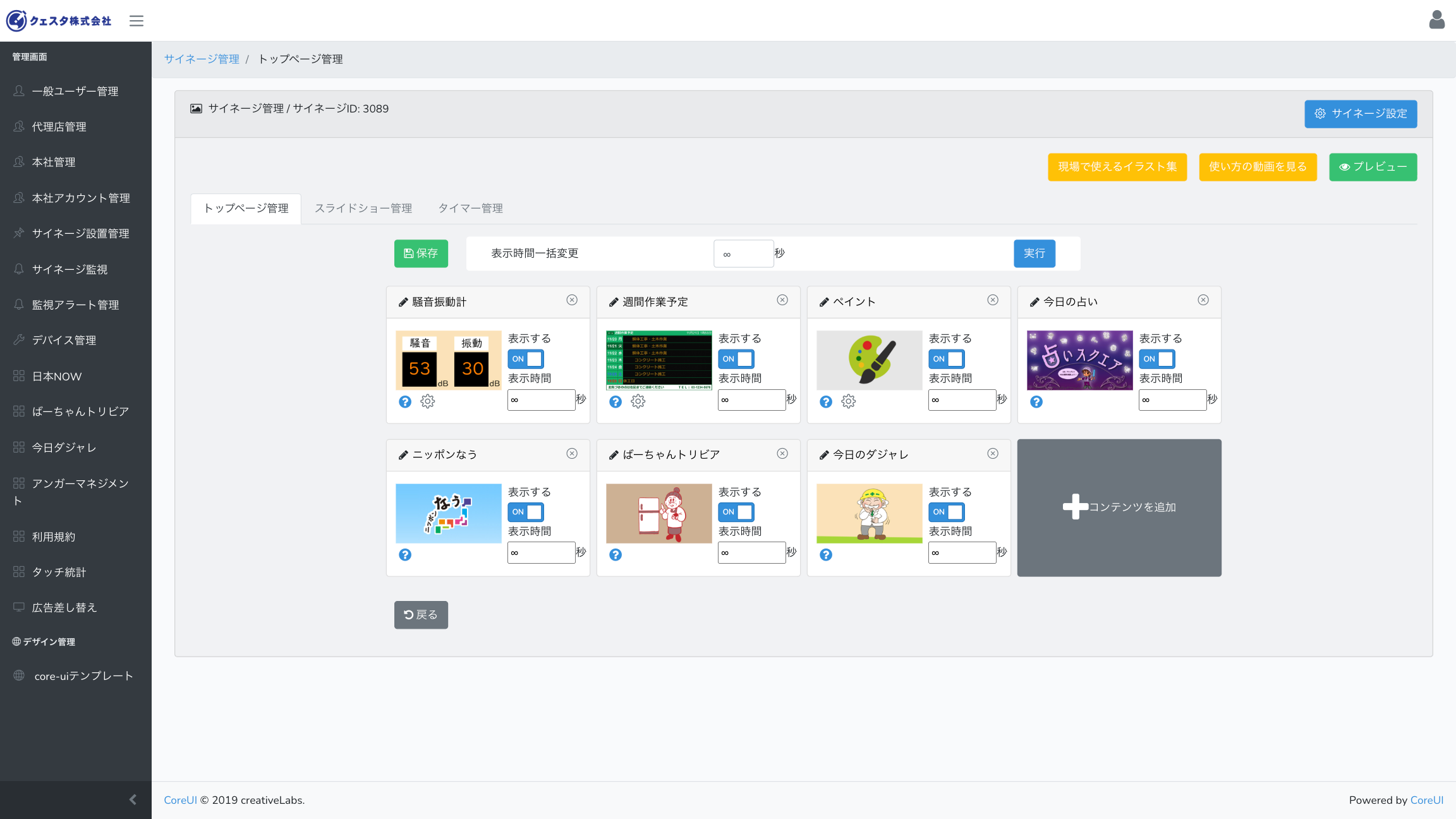This screenshot has height=819, width=1456.
Task: Open settings gear for 週間作業予定 card
Action: point(638,401)
